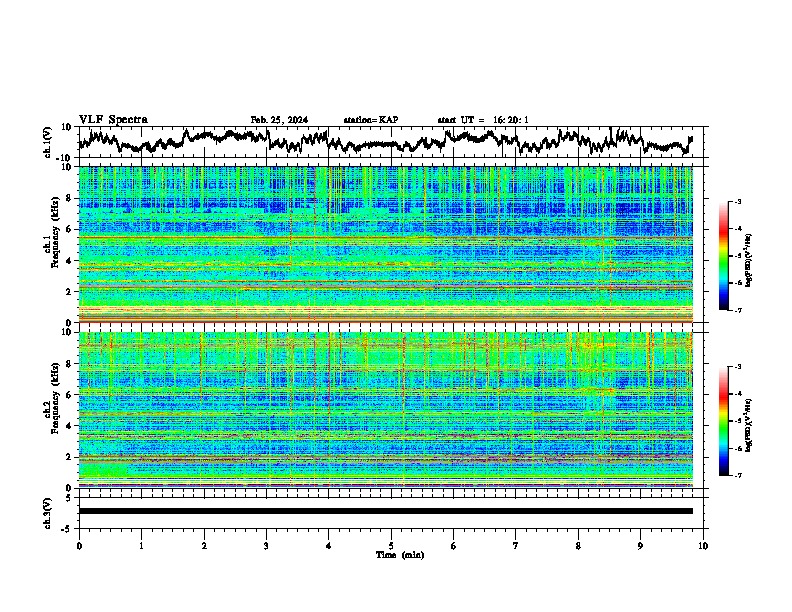Screen dimensions: 792x612
Task: Click the "station=KAP" header text
Action: [371, 120]
